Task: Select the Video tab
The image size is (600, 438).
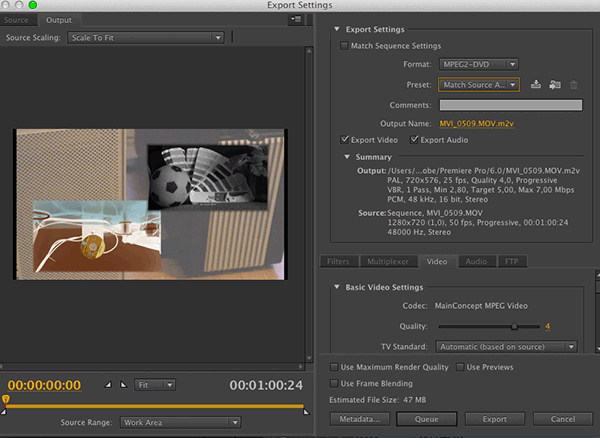Action: (437, 261)
